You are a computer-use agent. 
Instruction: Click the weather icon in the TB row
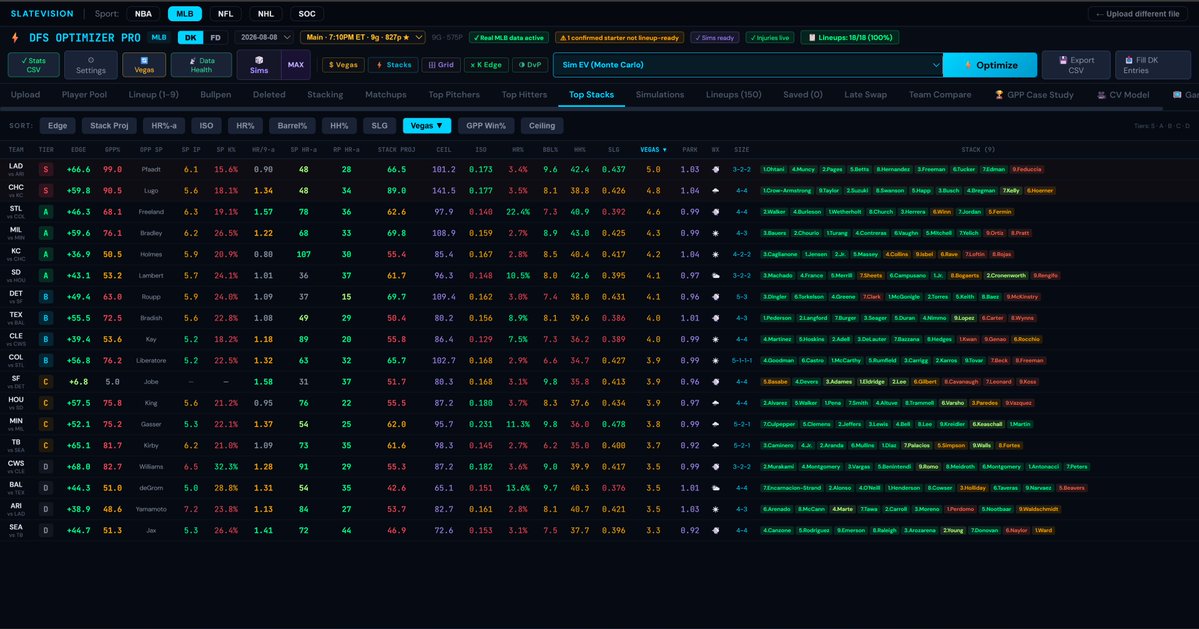point(716,445)
